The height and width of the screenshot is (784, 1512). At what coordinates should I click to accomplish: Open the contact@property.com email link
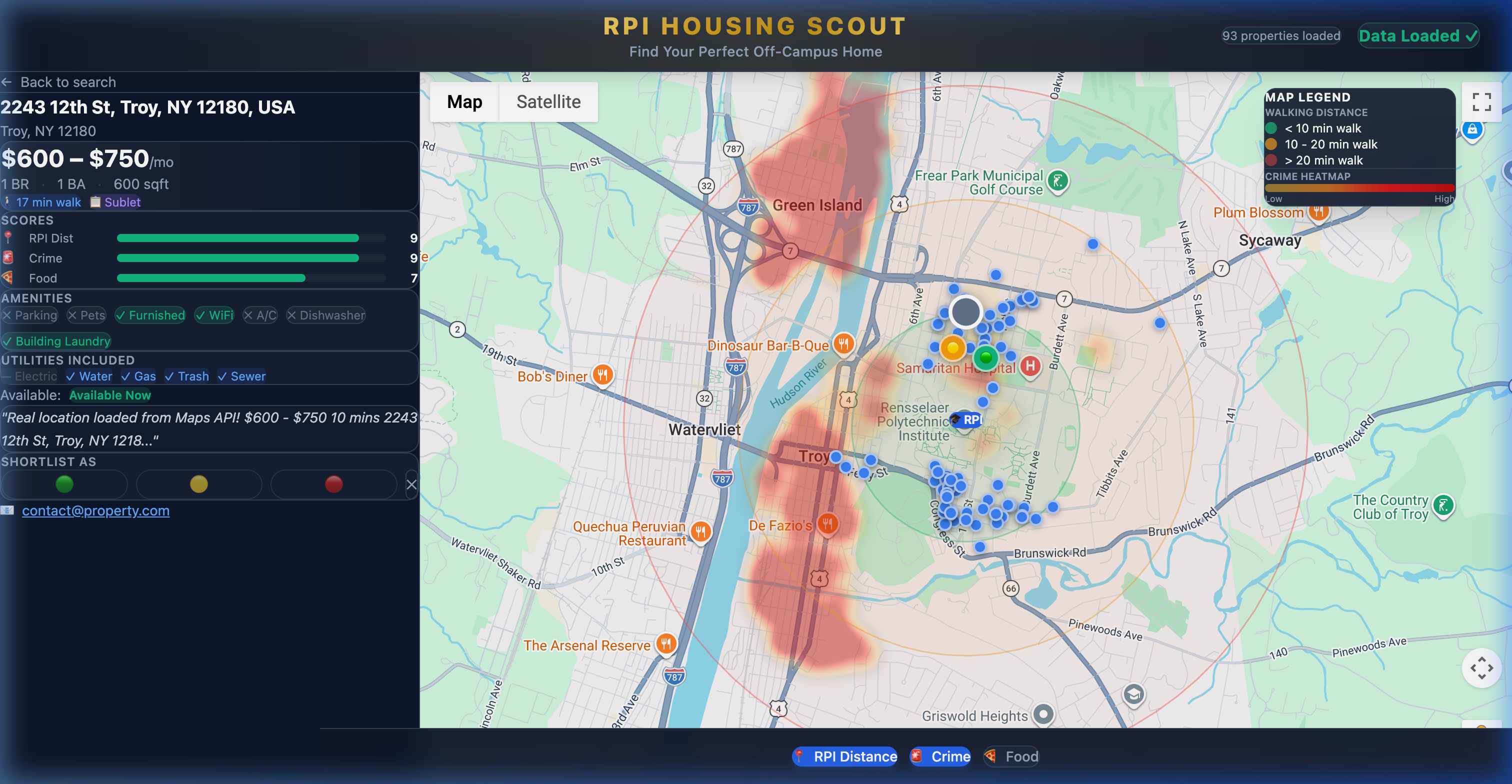(95, 510)
